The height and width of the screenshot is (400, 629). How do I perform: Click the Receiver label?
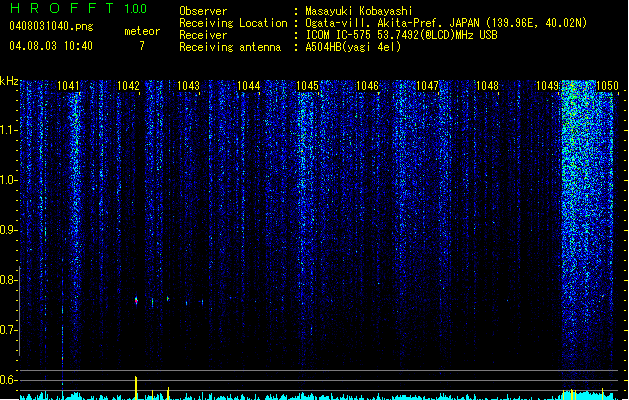tap(203, 35)
